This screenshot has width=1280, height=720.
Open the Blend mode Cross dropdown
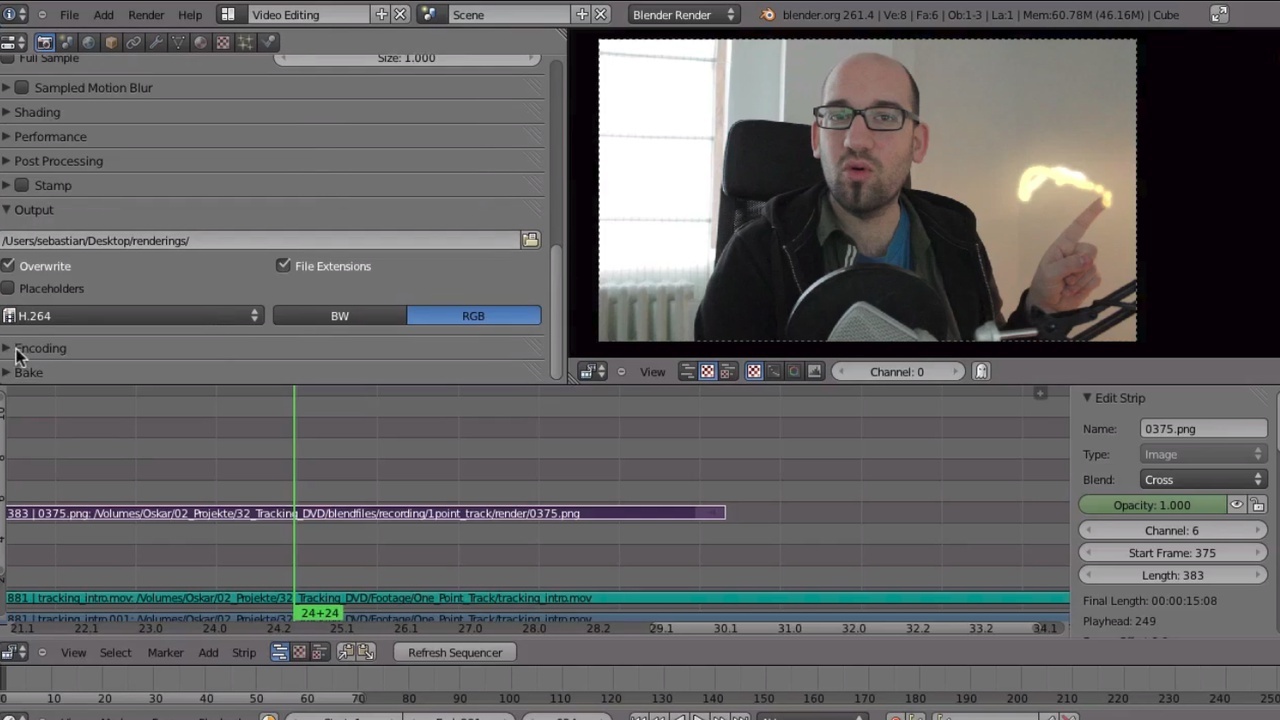click(1203, 480)
